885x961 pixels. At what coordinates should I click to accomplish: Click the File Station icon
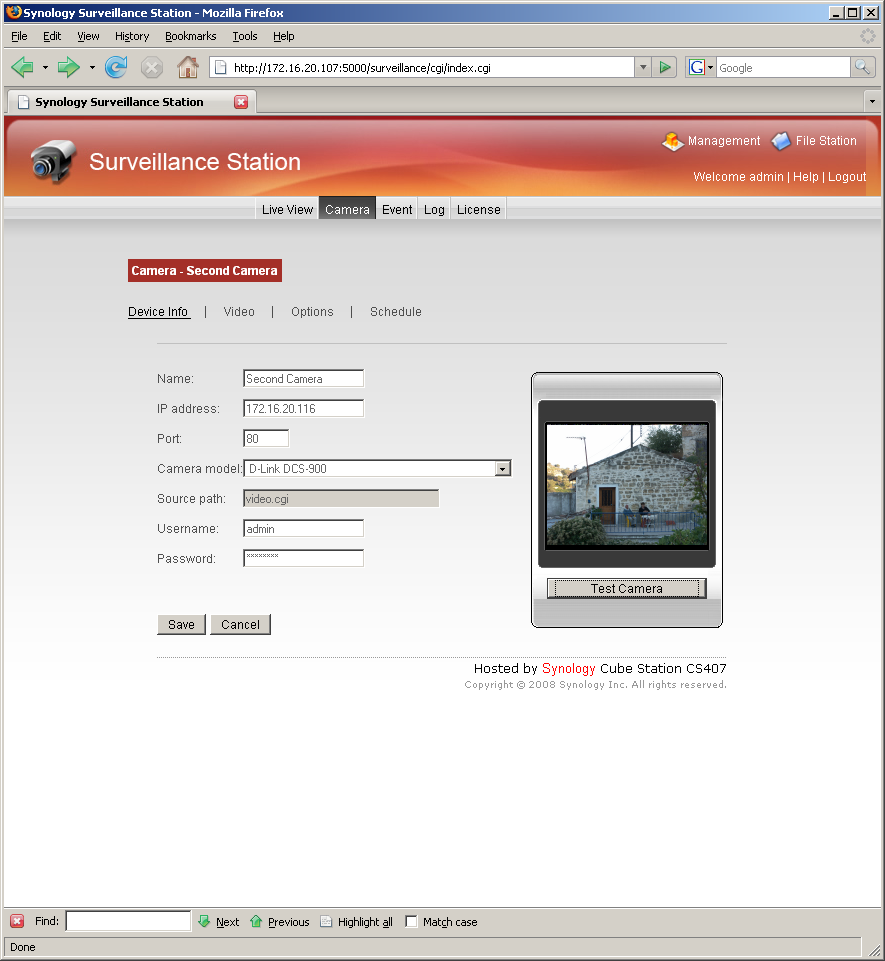[x=781, y=141]
